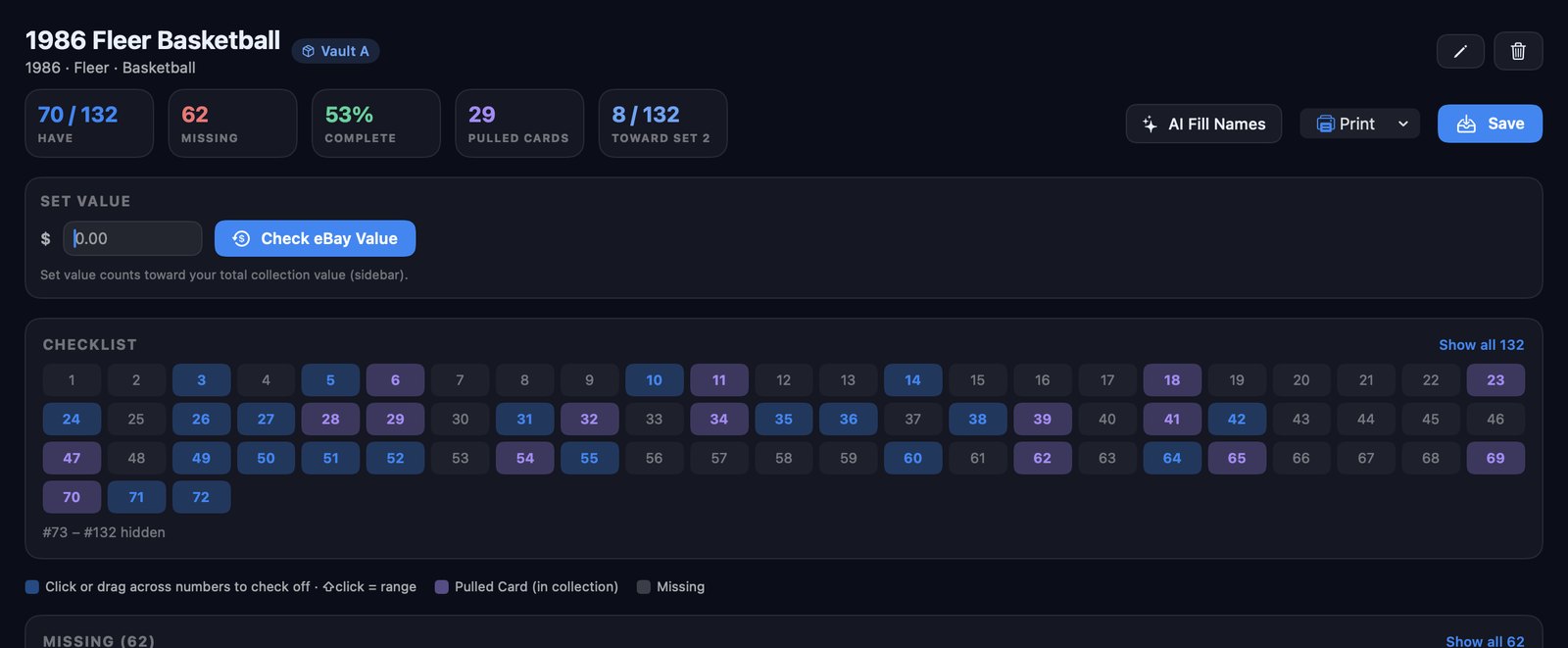
Task: Toggle checklist card number 24
Action: click(72, 419)
